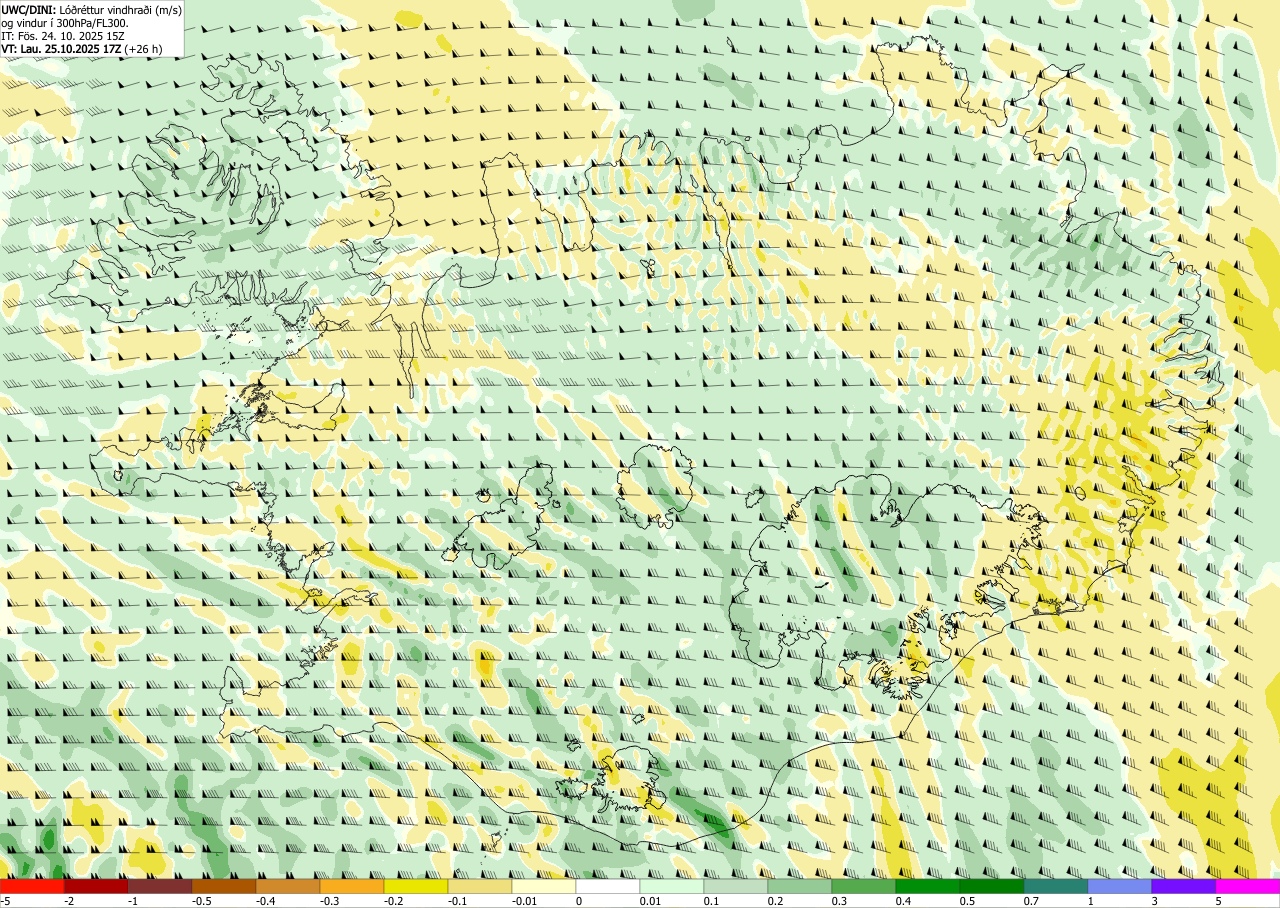Select the pale mint swatch between 0.01 and 0.1
The height and width of the screenshot is (908, 1280).
[x=672, y=886]
